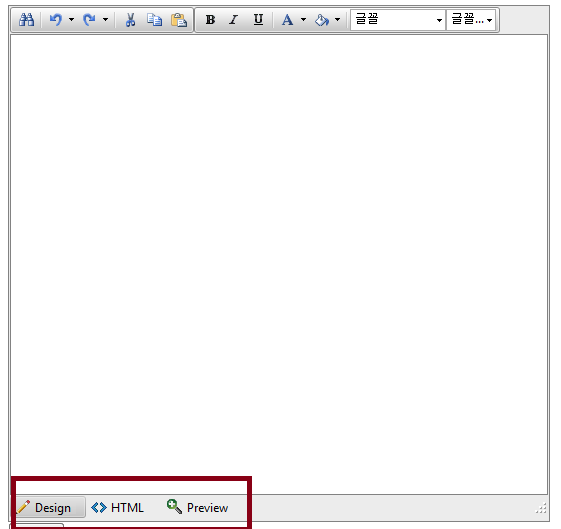Open background color picker arrow
Image resolution: width=561 pixels, height=529 pixels.
coord(337,20)
